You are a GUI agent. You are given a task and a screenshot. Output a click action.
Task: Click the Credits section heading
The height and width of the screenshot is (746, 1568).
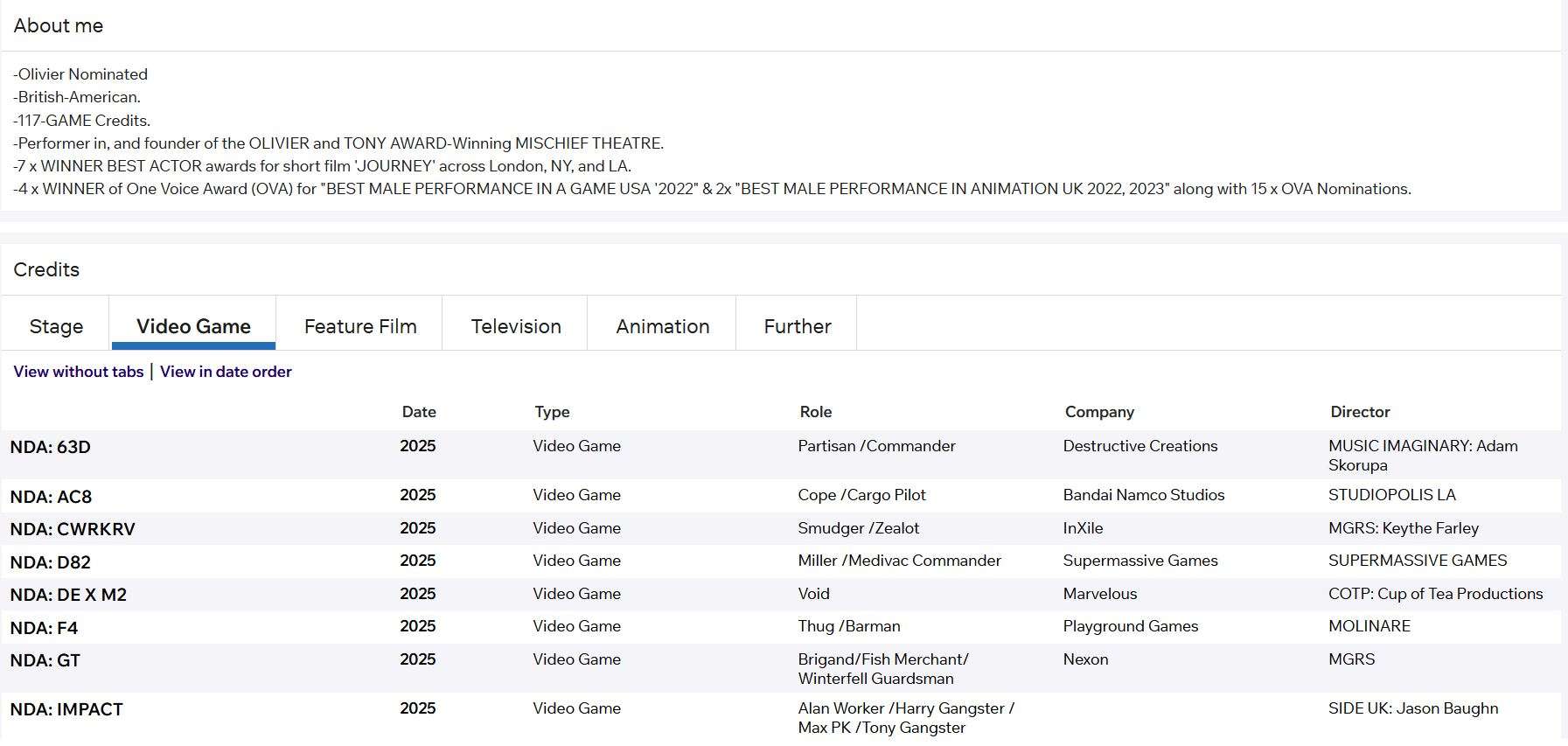pos(46,269)
